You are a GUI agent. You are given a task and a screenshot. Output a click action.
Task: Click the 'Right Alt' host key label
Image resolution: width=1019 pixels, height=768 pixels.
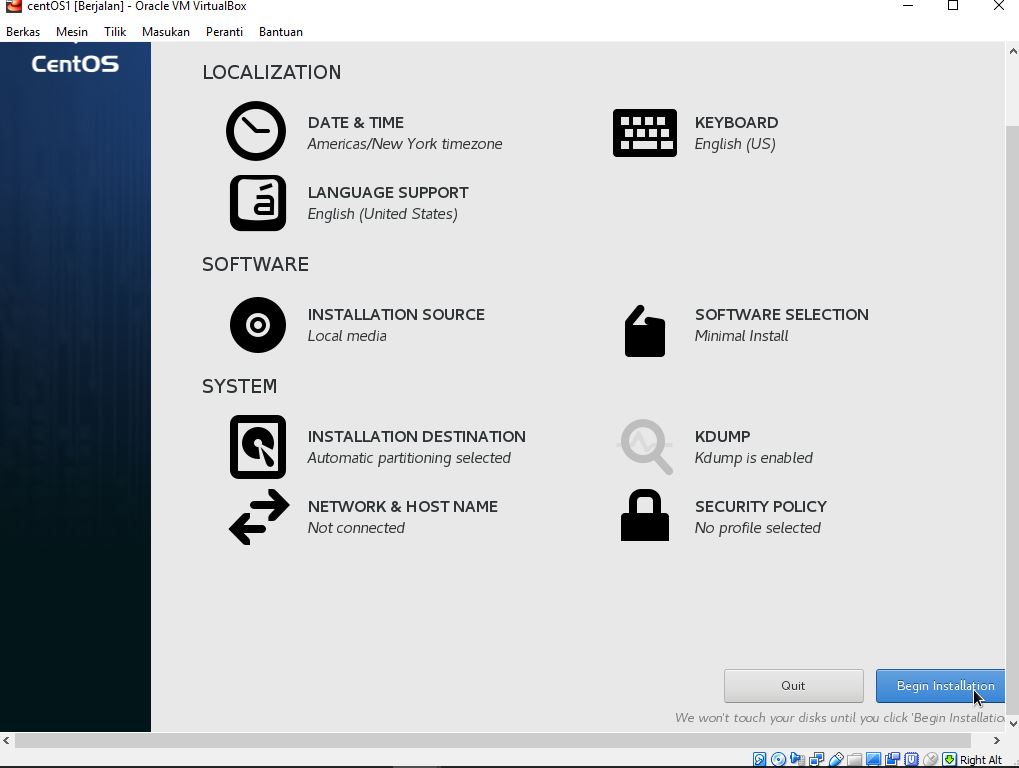981,760
